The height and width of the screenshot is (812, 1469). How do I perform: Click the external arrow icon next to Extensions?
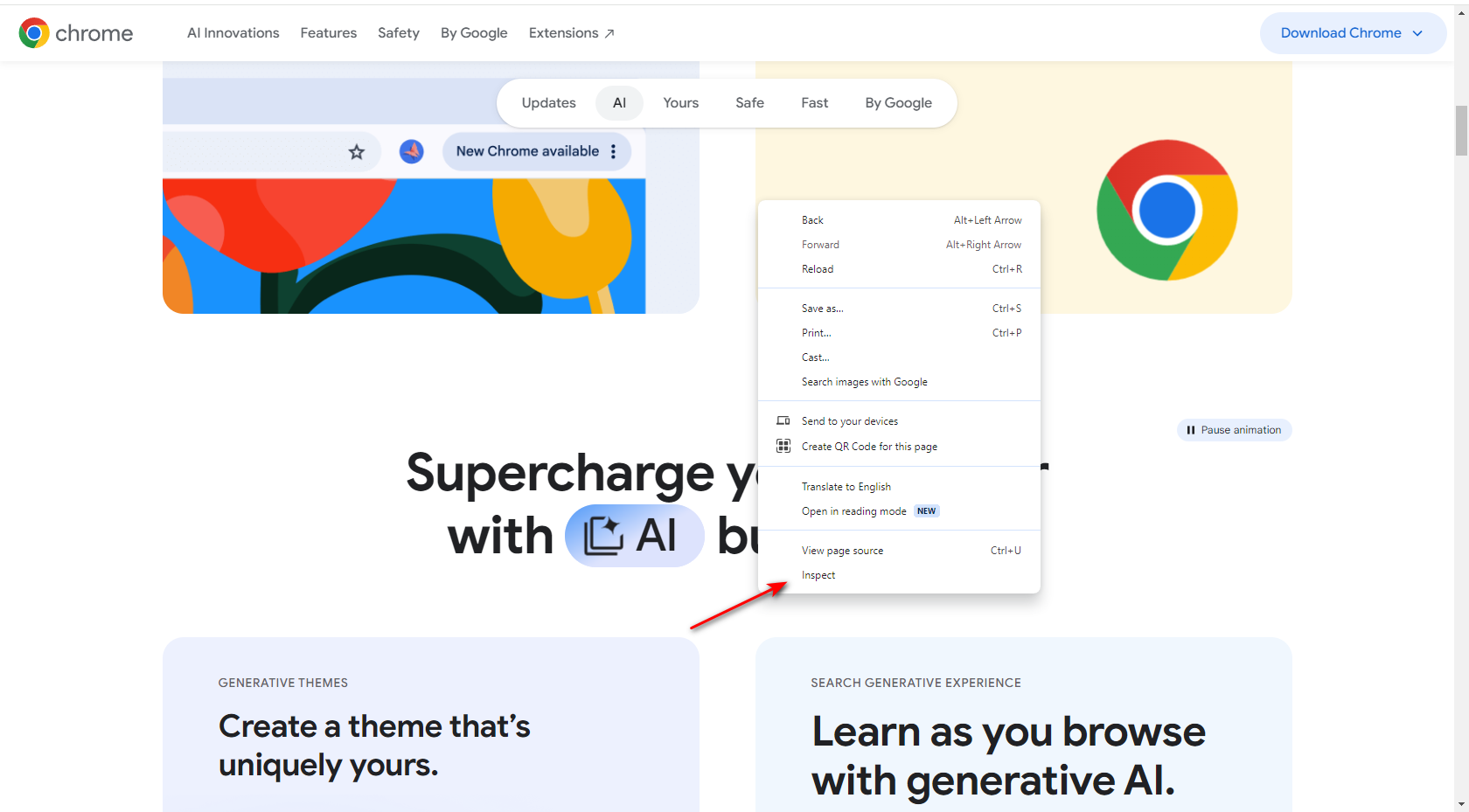[x=609, y=34]
